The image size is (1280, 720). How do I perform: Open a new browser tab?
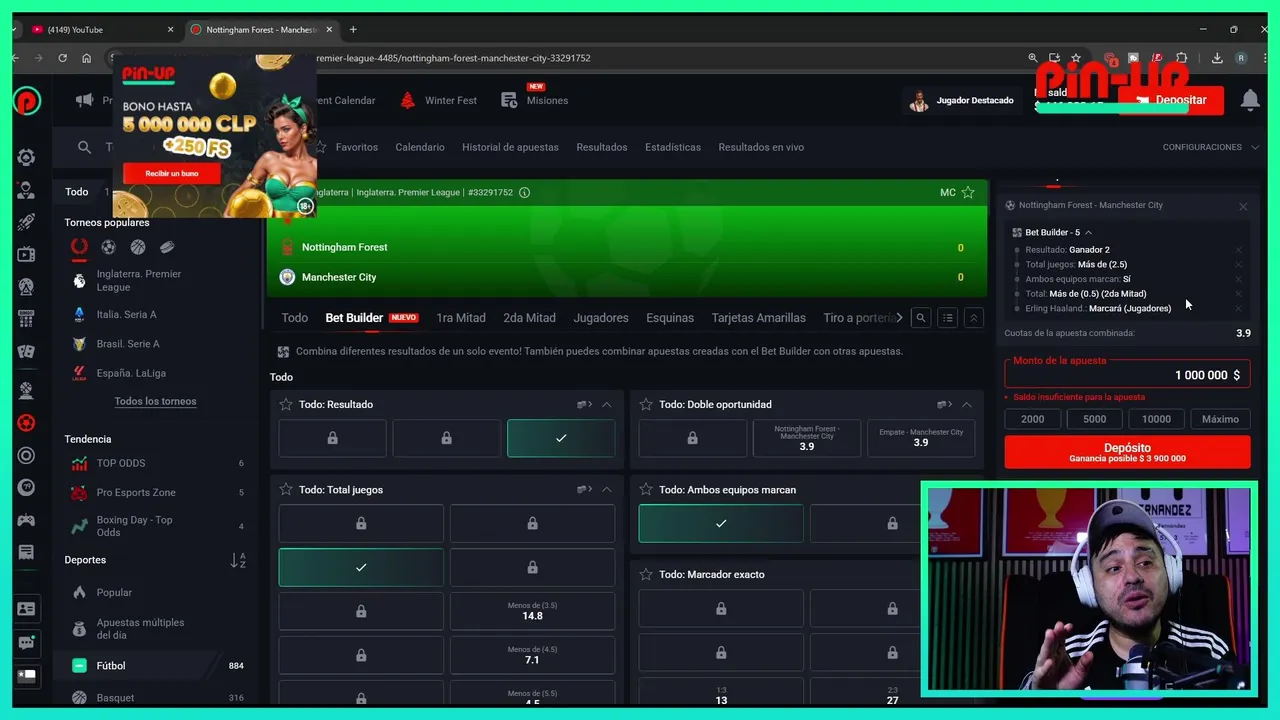click(x=353, y=29)
